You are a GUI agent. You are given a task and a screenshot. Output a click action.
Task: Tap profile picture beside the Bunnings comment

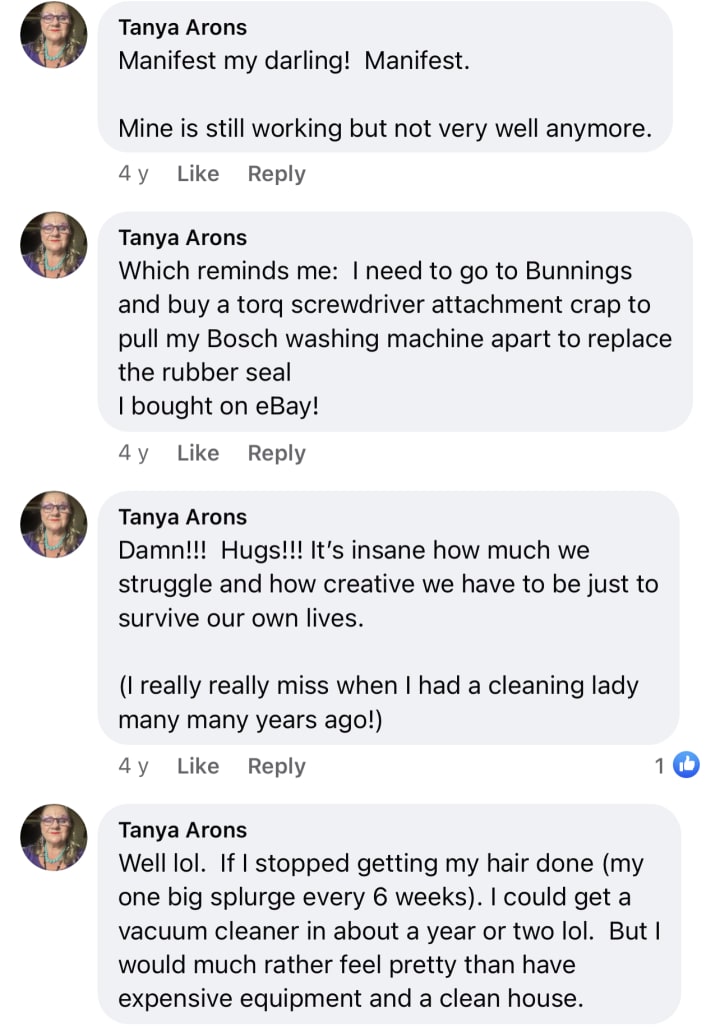54,245
